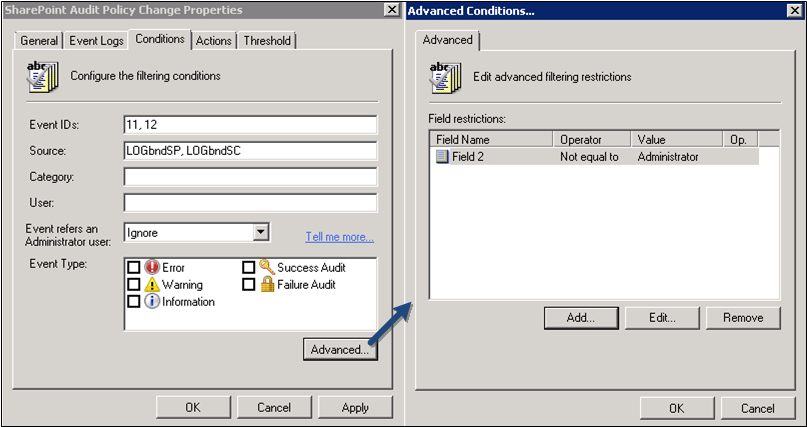807x427 pixels.
Task: Sort by Field Name column header
Action: [x=491, y=139]
